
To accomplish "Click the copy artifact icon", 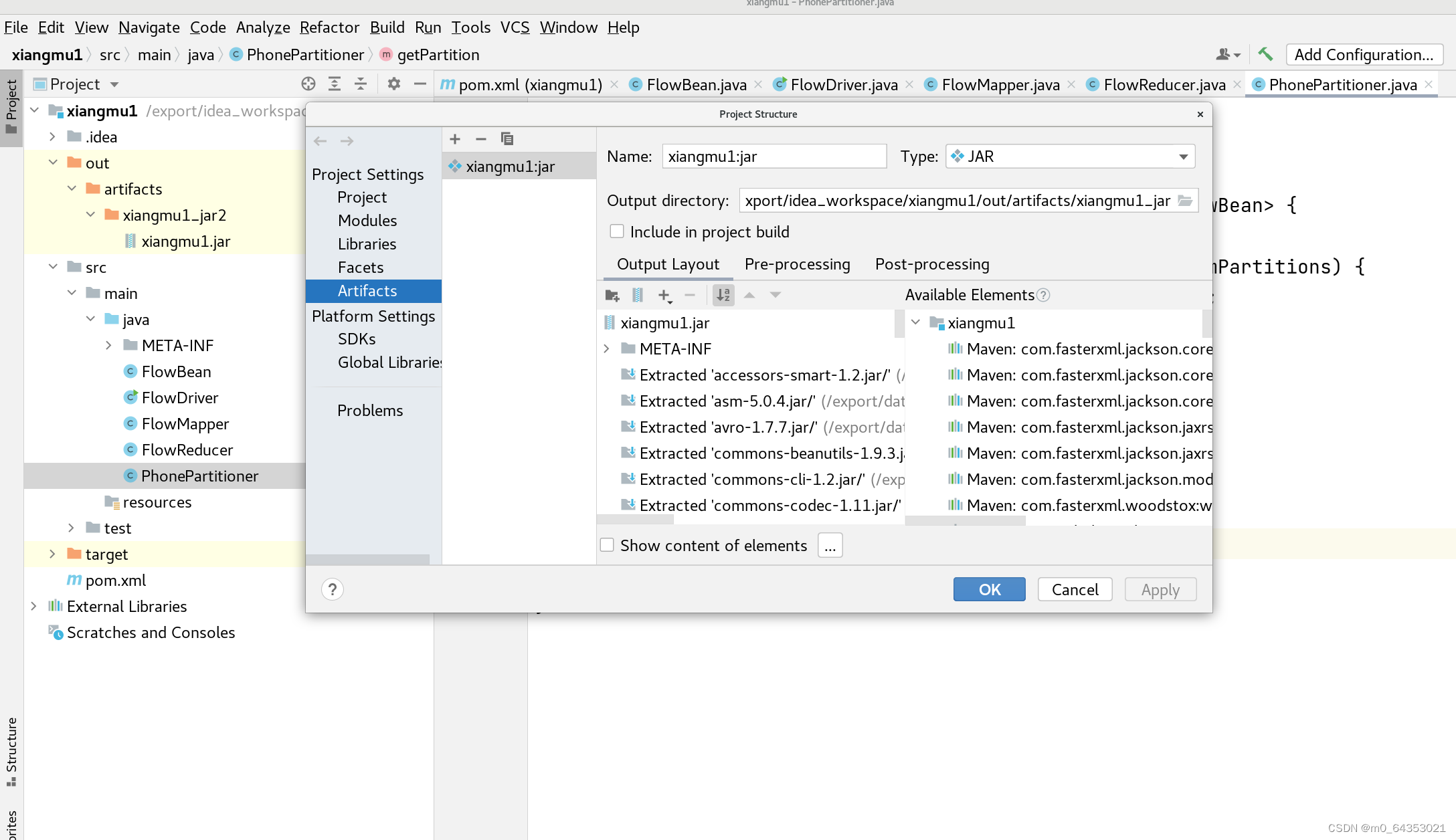I will tap(507, 139).
